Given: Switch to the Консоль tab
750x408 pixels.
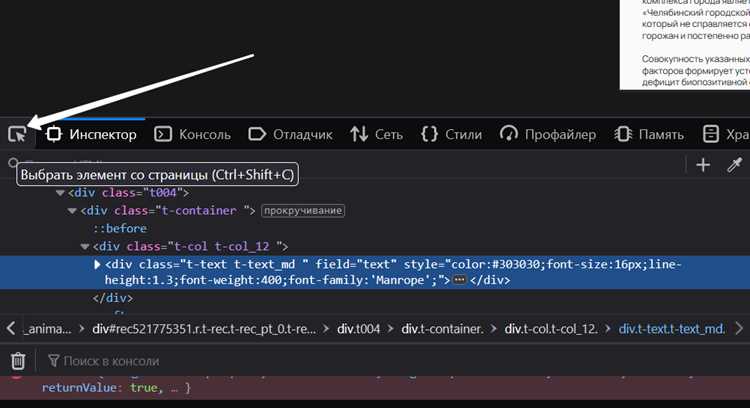Looking at the screenshot, I should (192, 134).
